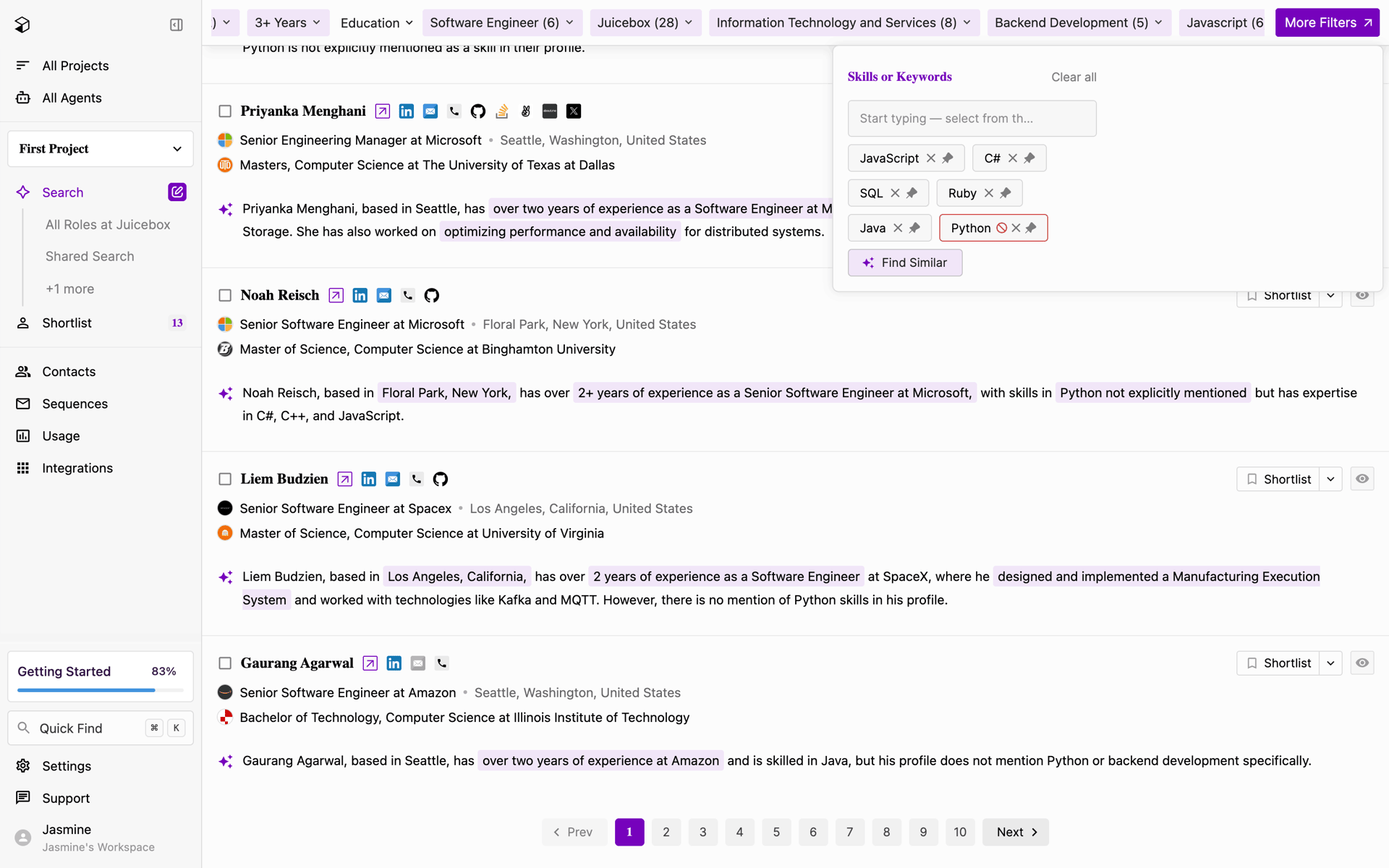The width and height of the screenshot is (1389, 868).
Task: Click the new search edit icon
Action: pyautogui.click(x=177, y=192)
